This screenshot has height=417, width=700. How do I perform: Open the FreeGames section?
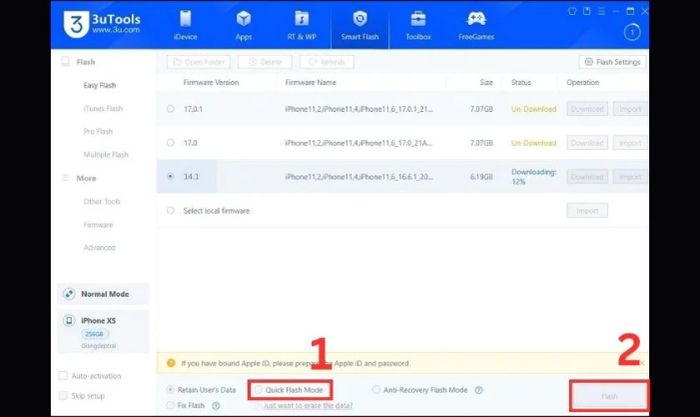[476, 26]
